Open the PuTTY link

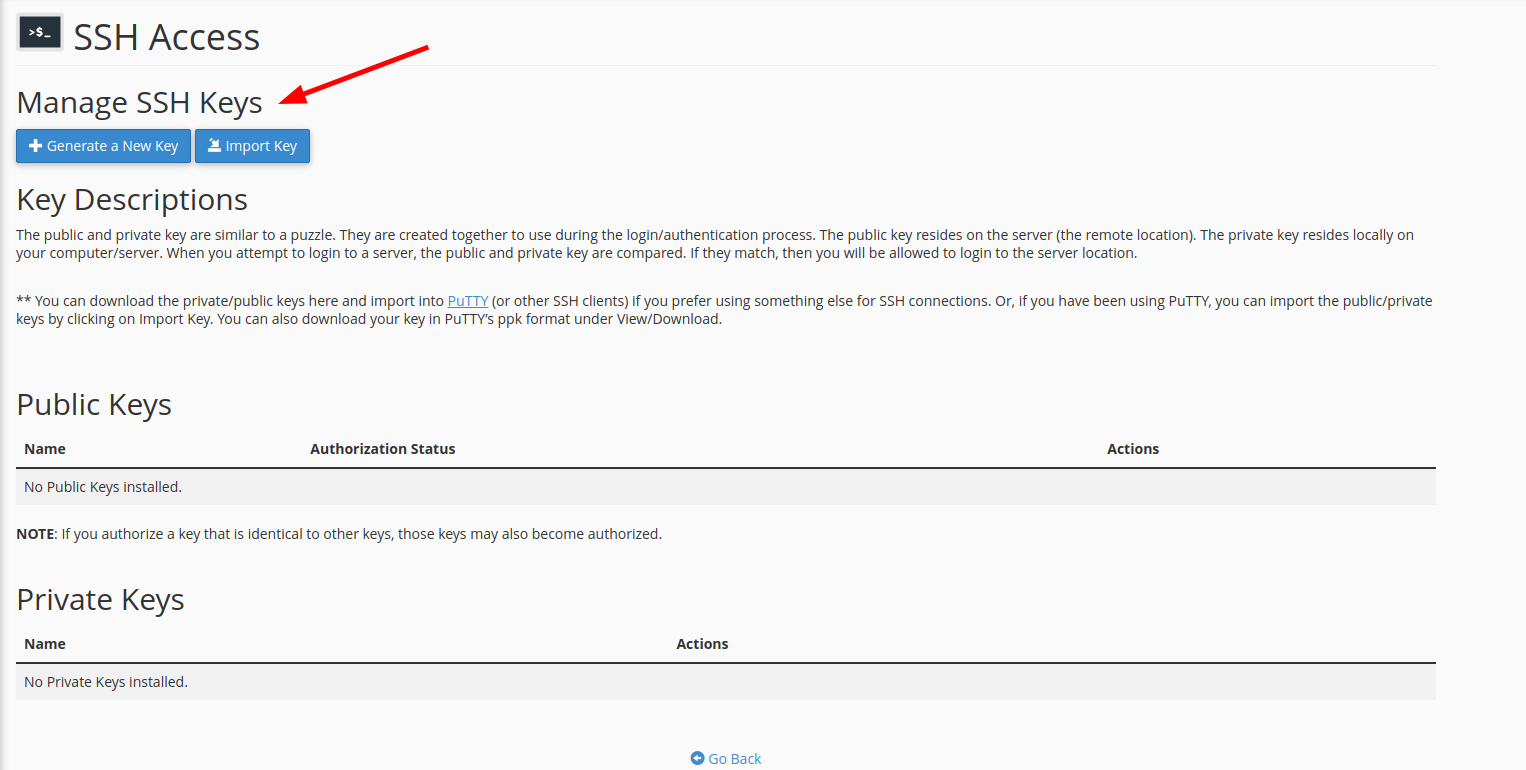point(467,301)
